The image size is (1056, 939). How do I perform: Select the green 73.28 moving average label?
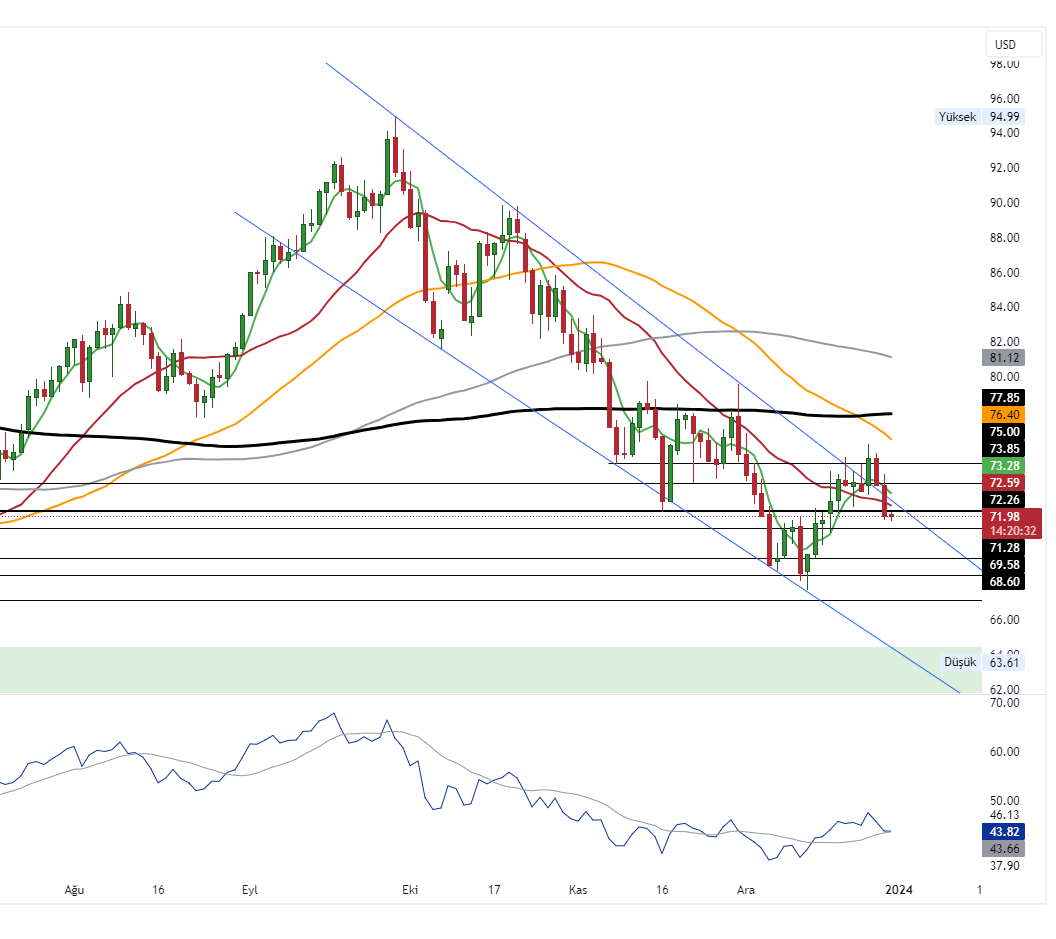tap(1004, 466)
